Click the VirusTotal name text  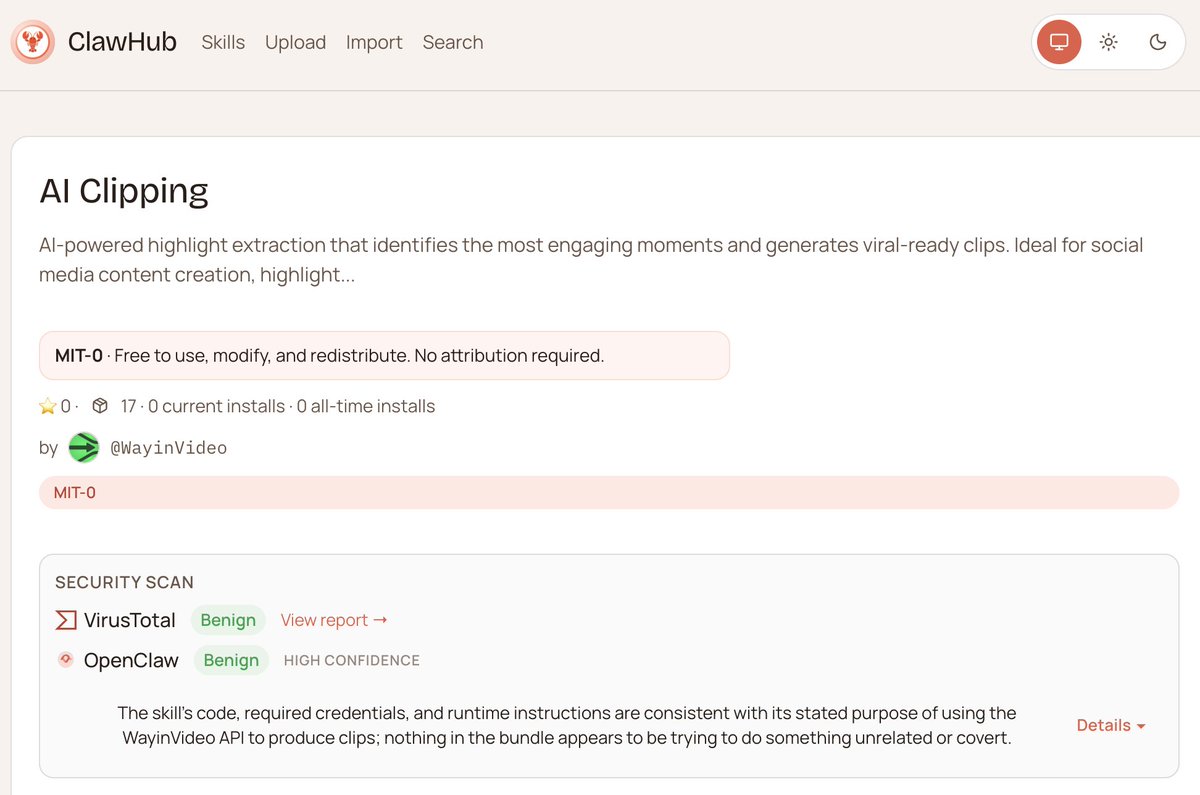pos(130,620)
